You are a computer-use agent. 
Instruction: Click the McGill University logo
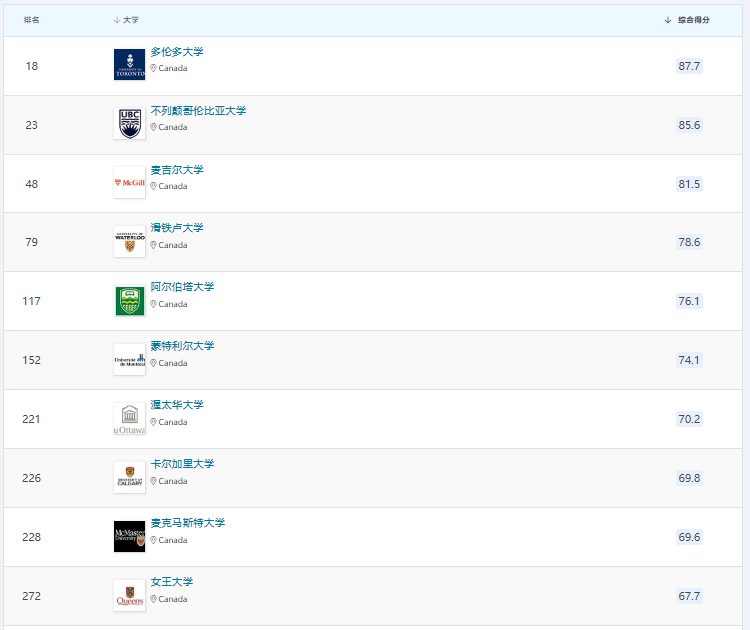click(129, 183)
